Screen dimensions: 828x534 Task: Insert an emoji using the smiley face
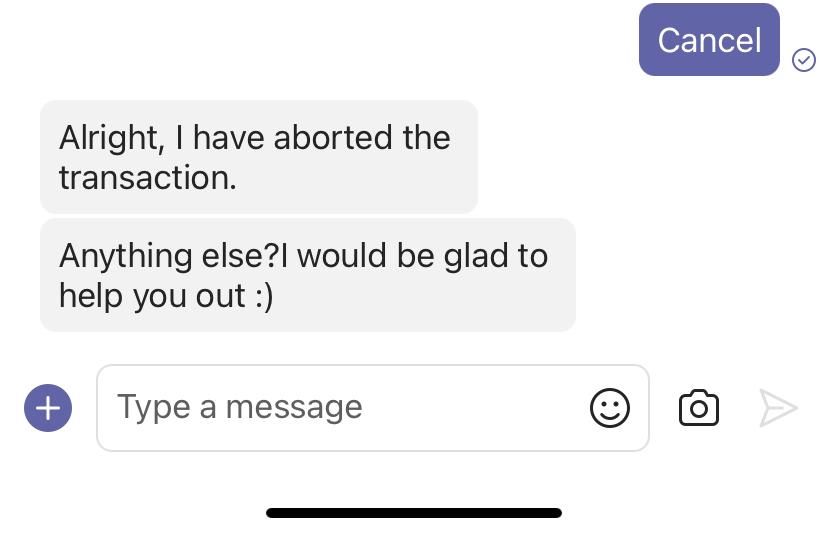[610, 408]
